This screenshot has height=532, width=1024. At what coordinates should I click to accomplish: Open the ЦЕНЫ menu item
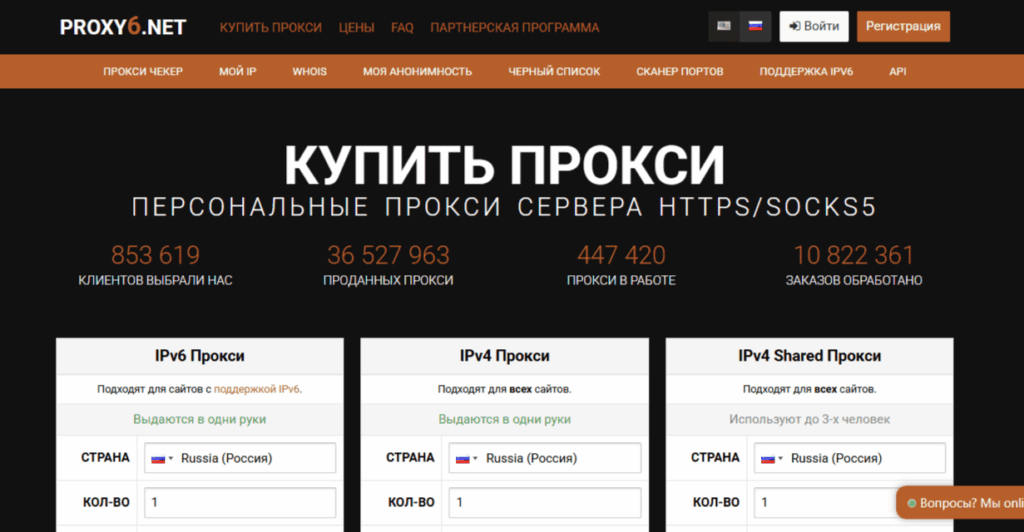tap(357, 27)
